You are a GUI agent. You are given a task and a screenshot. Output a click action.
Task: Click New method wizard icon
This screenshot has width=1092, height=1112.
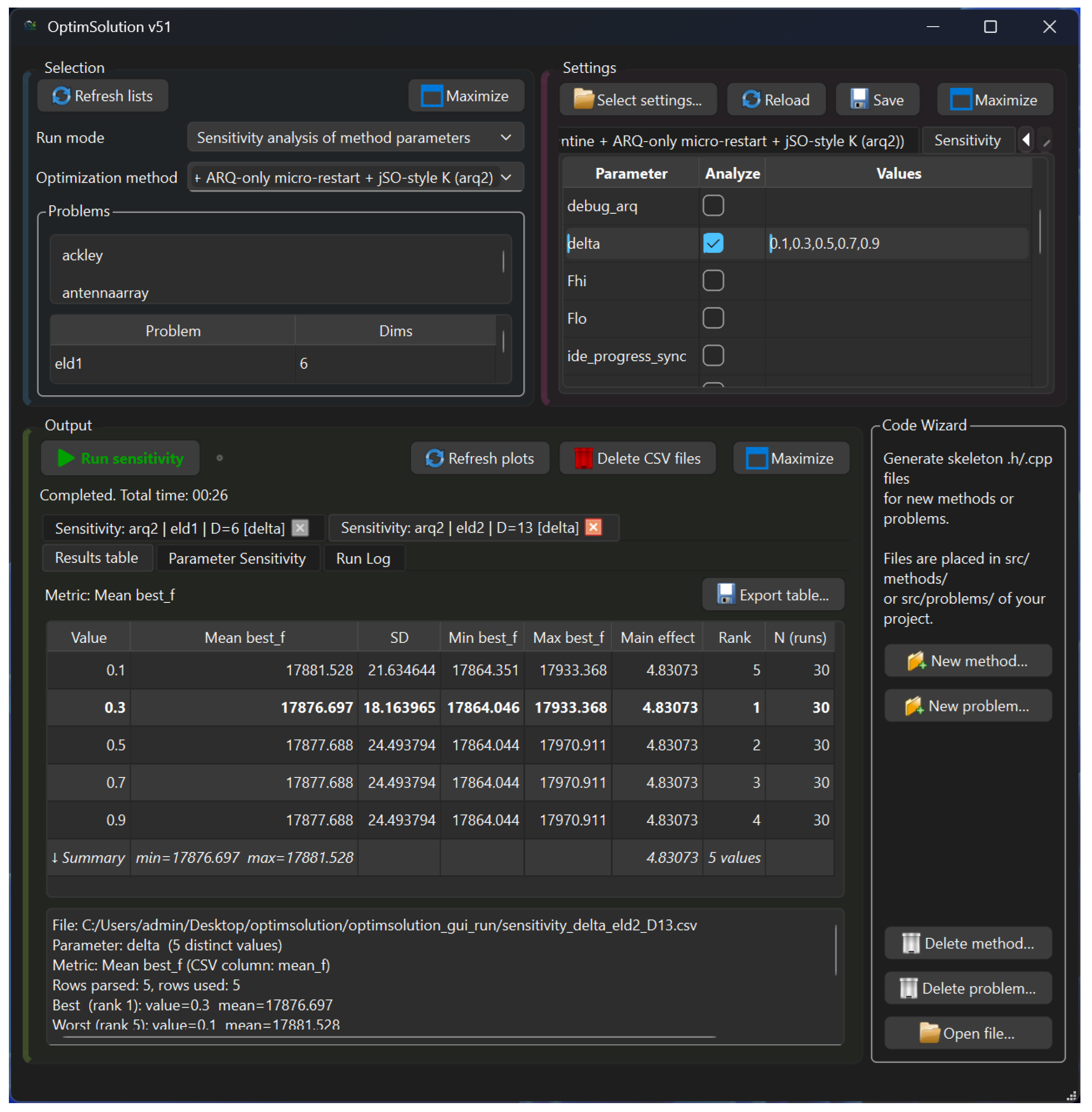[916, 661]
